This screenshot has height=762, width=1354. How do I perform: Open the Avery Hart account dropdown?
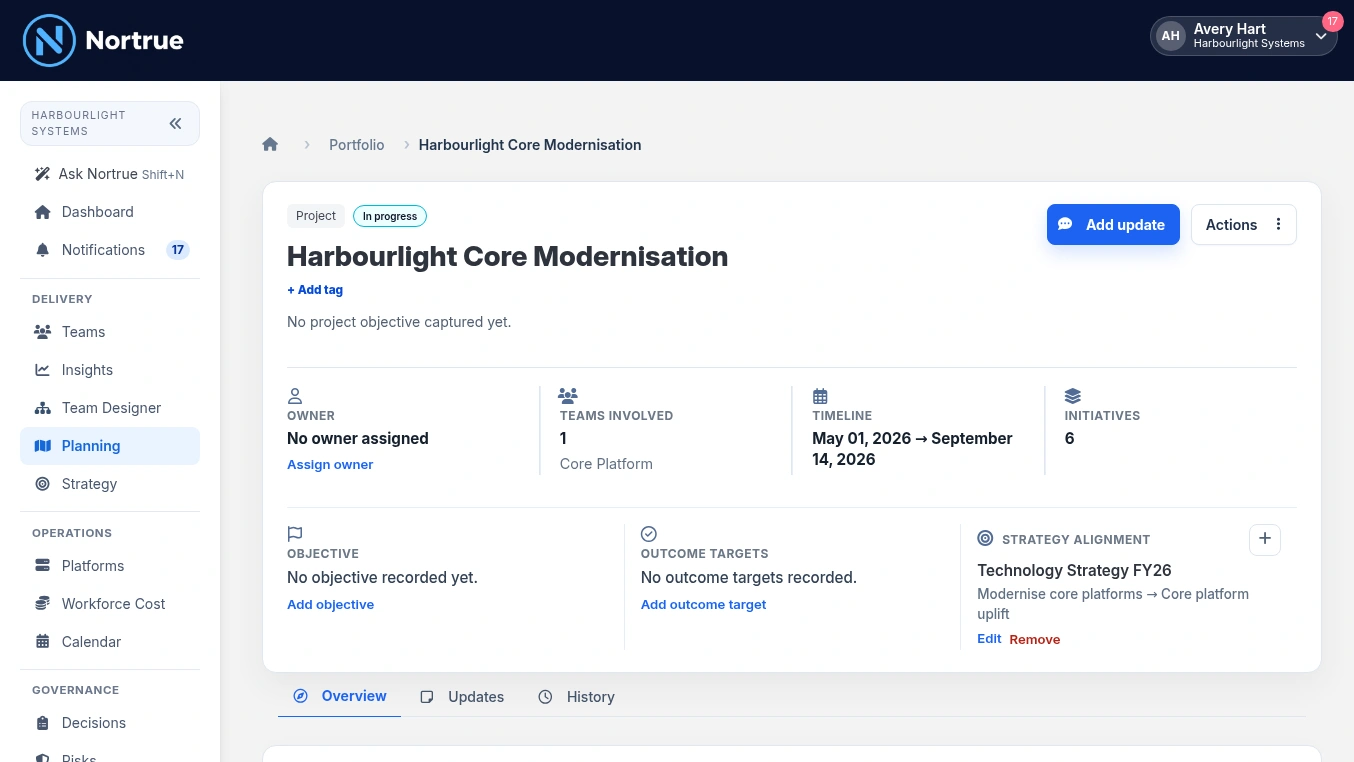point(1243,36)
